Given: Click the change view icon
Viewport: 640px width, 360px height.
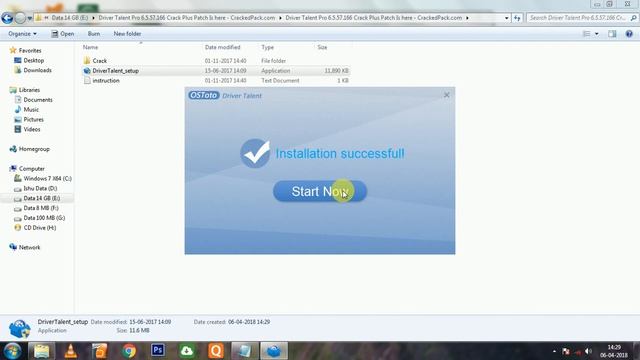Looking at the screenshot, I should click(586, 34).
